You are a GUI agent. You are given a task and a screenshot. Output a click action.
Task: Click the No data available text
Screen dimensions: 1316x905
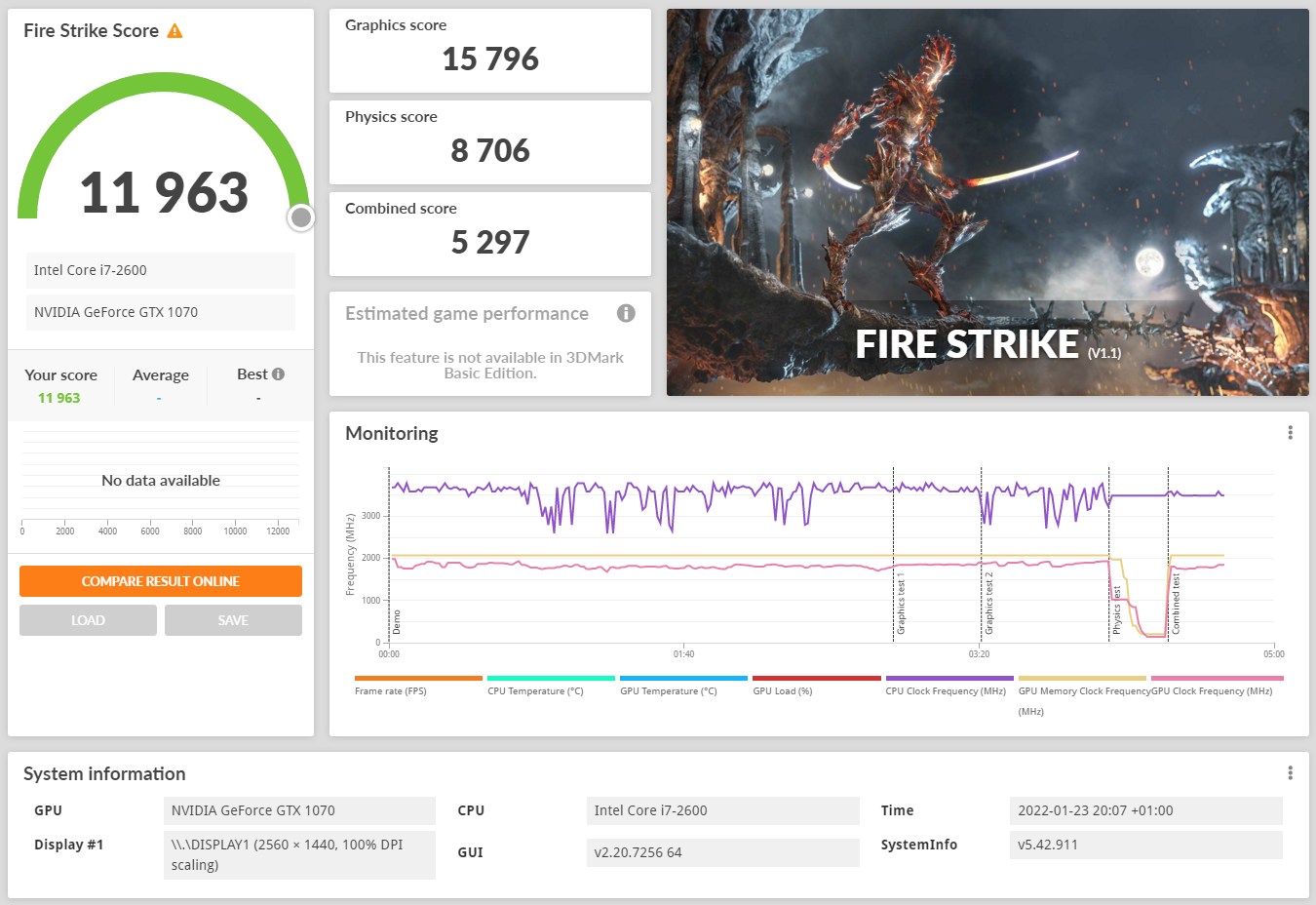pos(161,481)
